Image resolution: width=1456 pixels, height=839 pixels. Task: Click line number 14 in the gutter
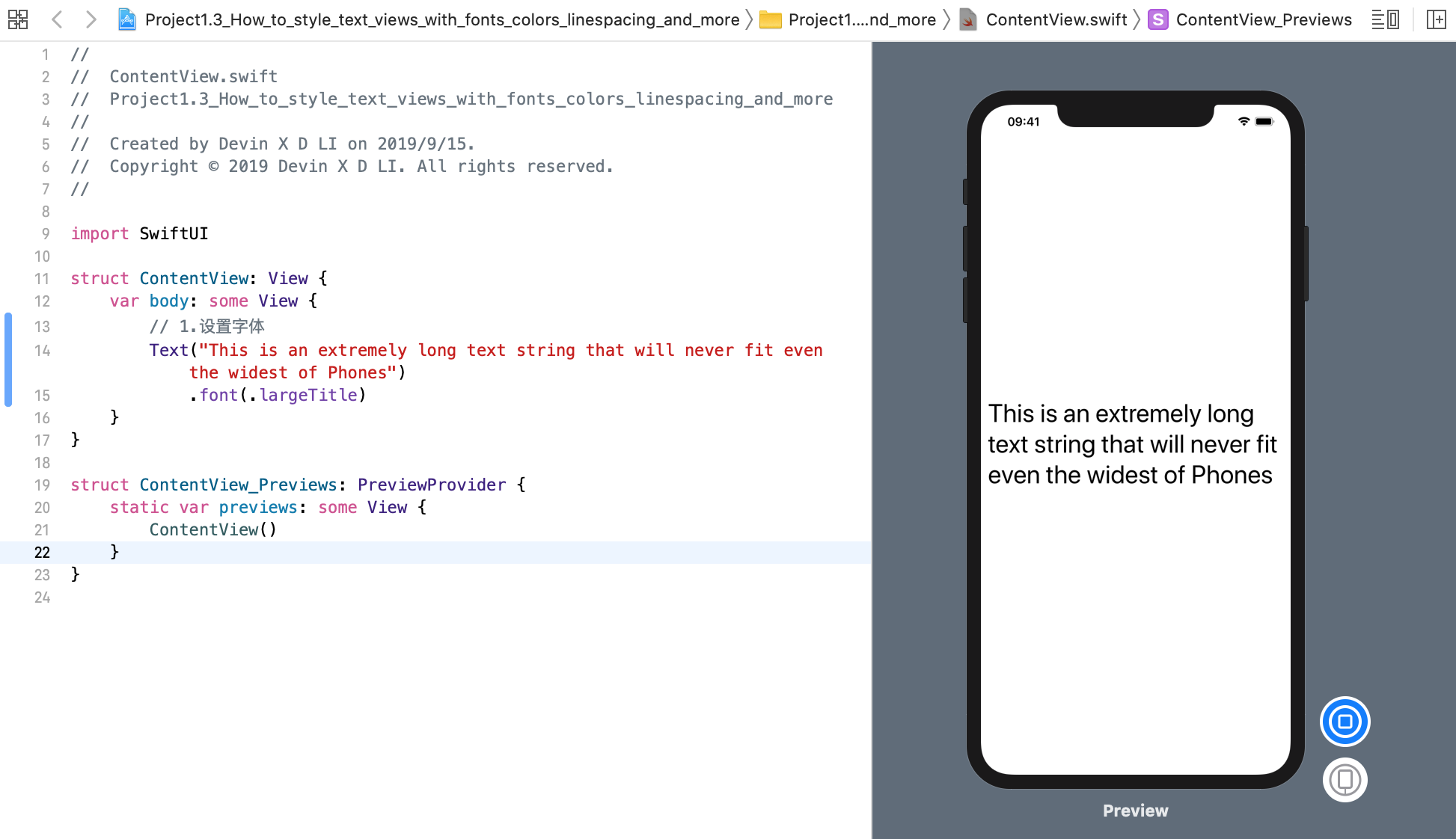click(42, 351)
